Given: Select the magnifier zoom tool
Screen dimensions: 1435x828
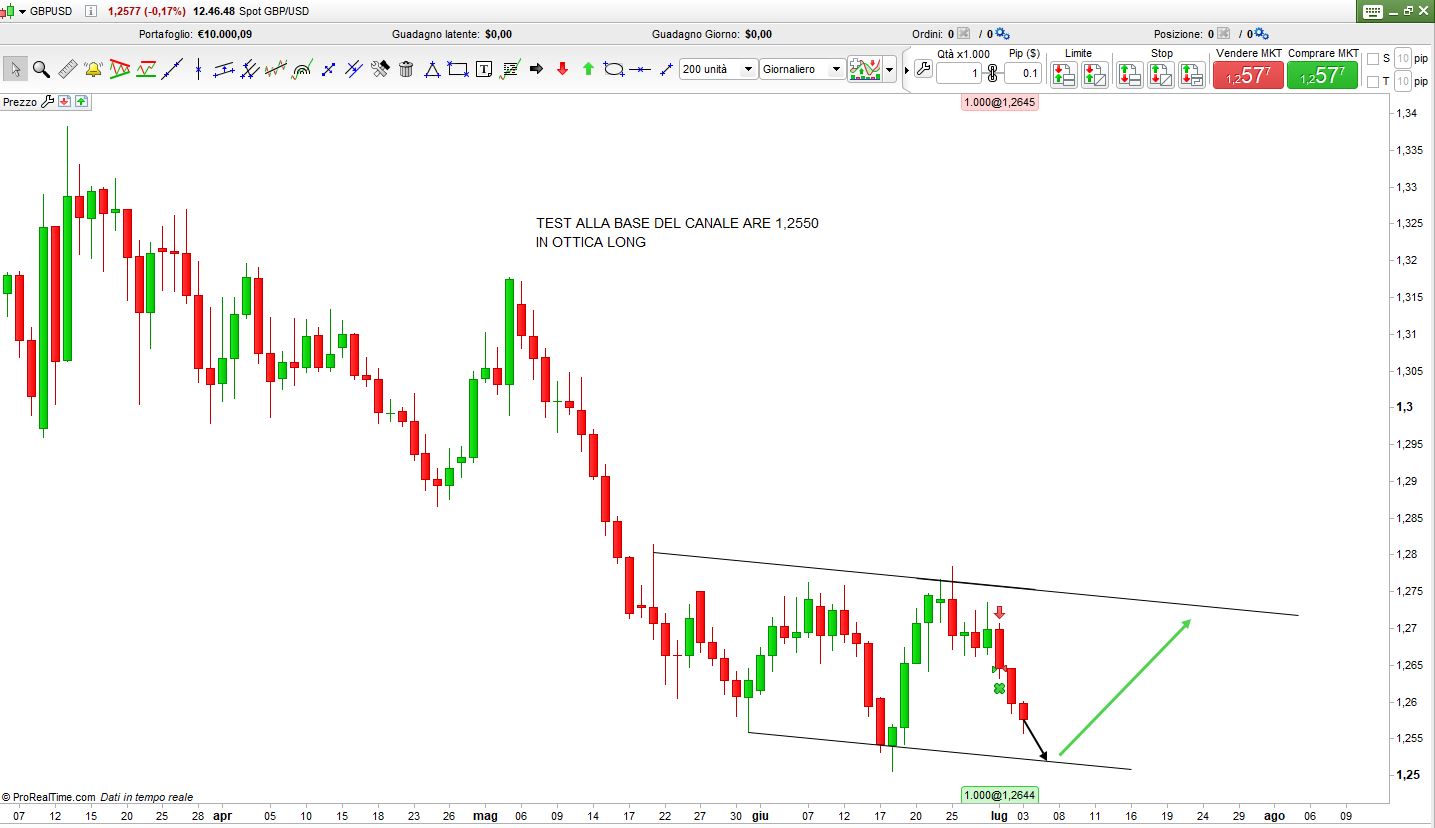Looking at the screenshot, I should click(41, 69).
